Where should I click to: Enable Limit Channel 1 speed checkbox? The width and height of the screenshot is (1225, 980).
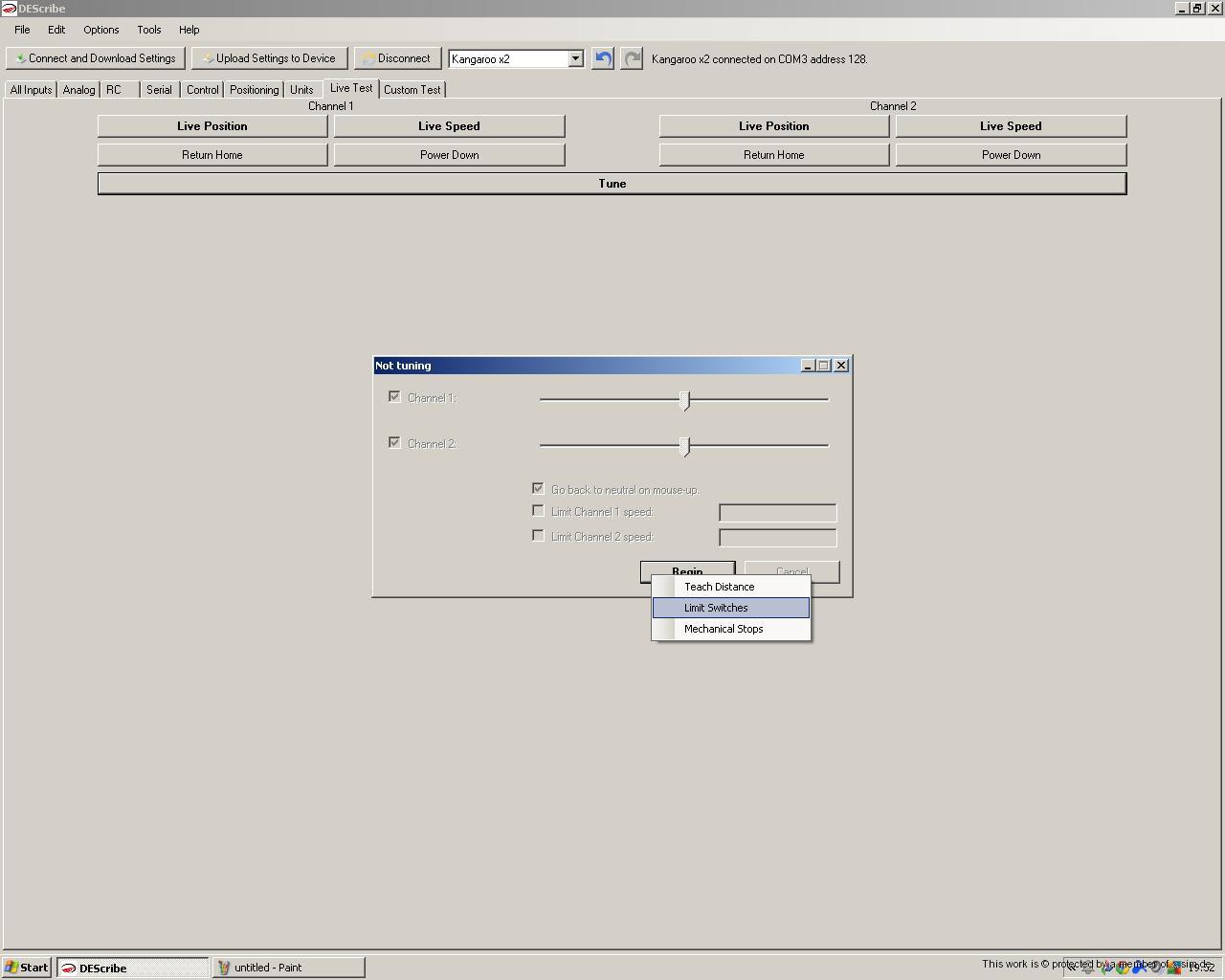pyautogui.click(x=538, y=511)
